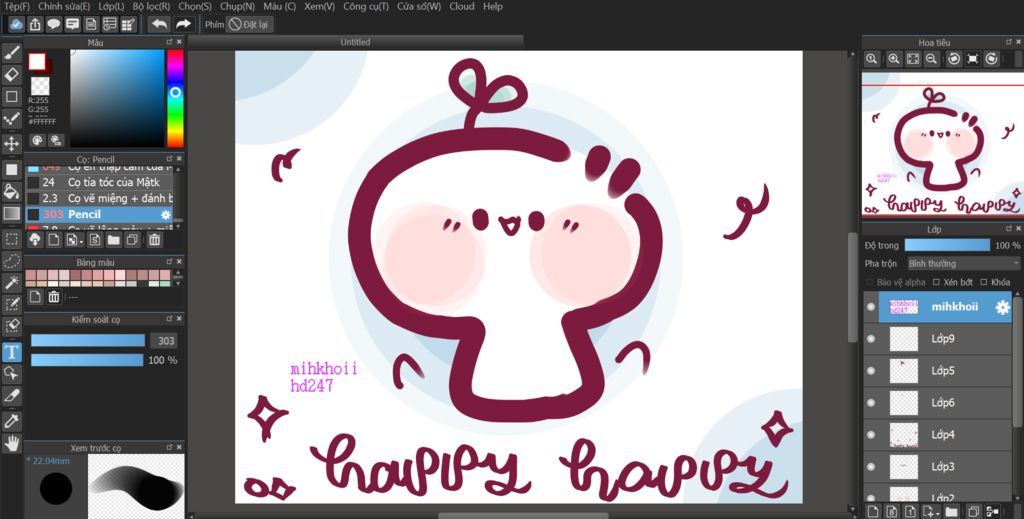The image size is (1024, 519).
Task: Open mihkhoii layer settings gear
Action: point(1002,307)
